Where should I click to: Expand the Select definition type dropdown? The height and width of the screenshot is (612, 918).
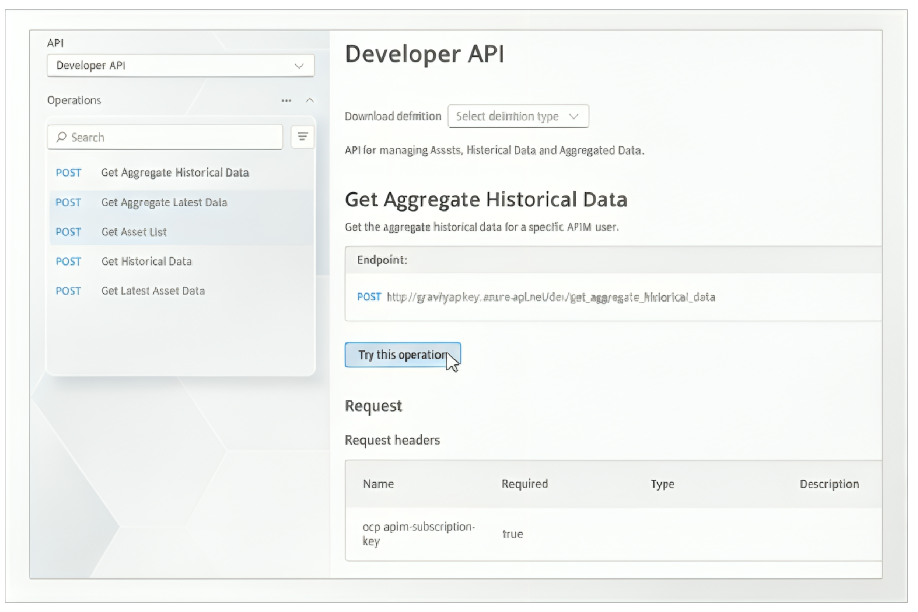point(518,116)
